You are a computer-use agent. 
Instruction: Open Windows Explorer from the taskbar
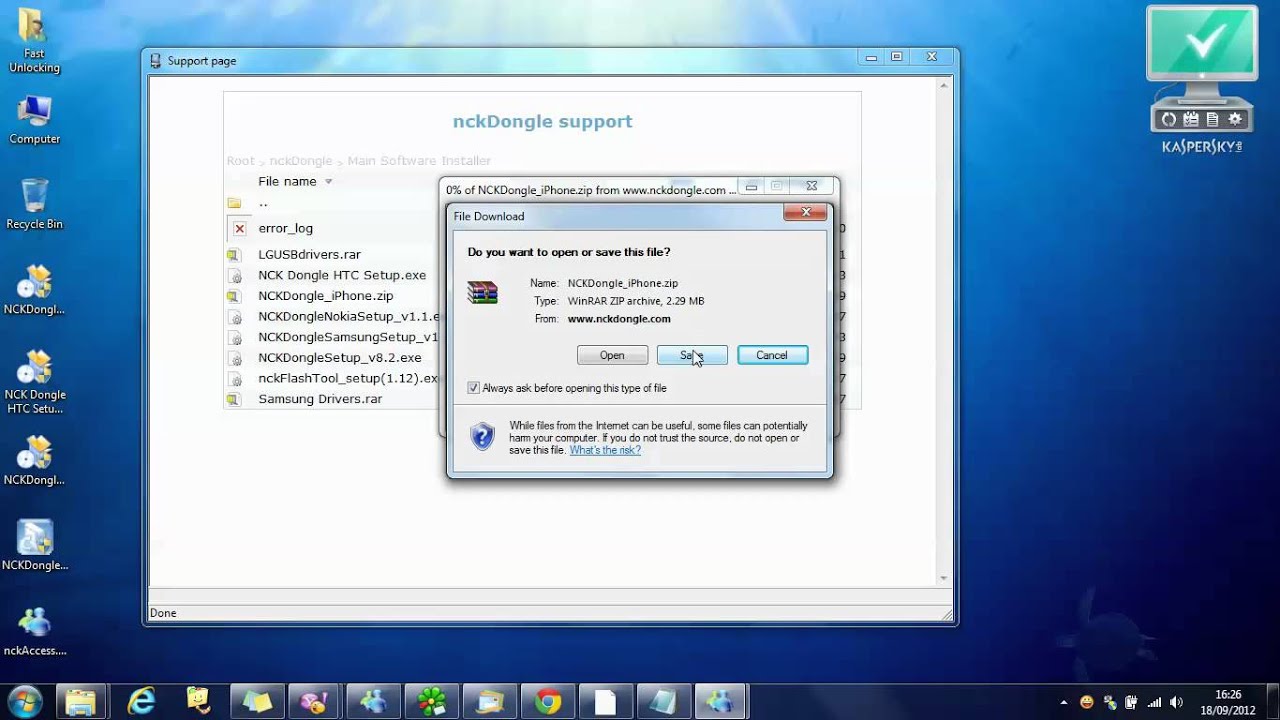pos(81,701)
